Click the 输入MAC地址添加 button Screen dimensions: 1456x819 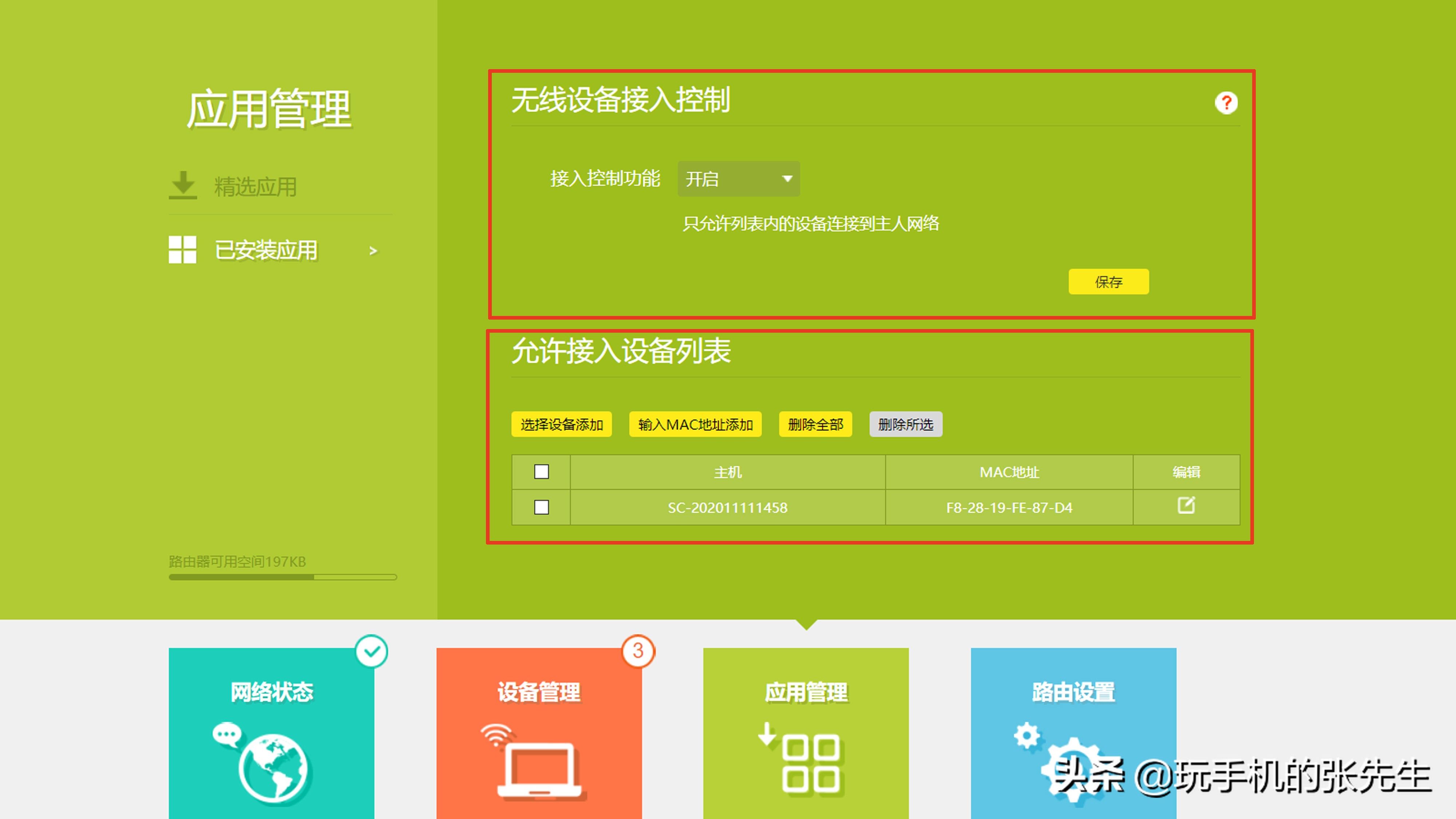tap(695, 424)
